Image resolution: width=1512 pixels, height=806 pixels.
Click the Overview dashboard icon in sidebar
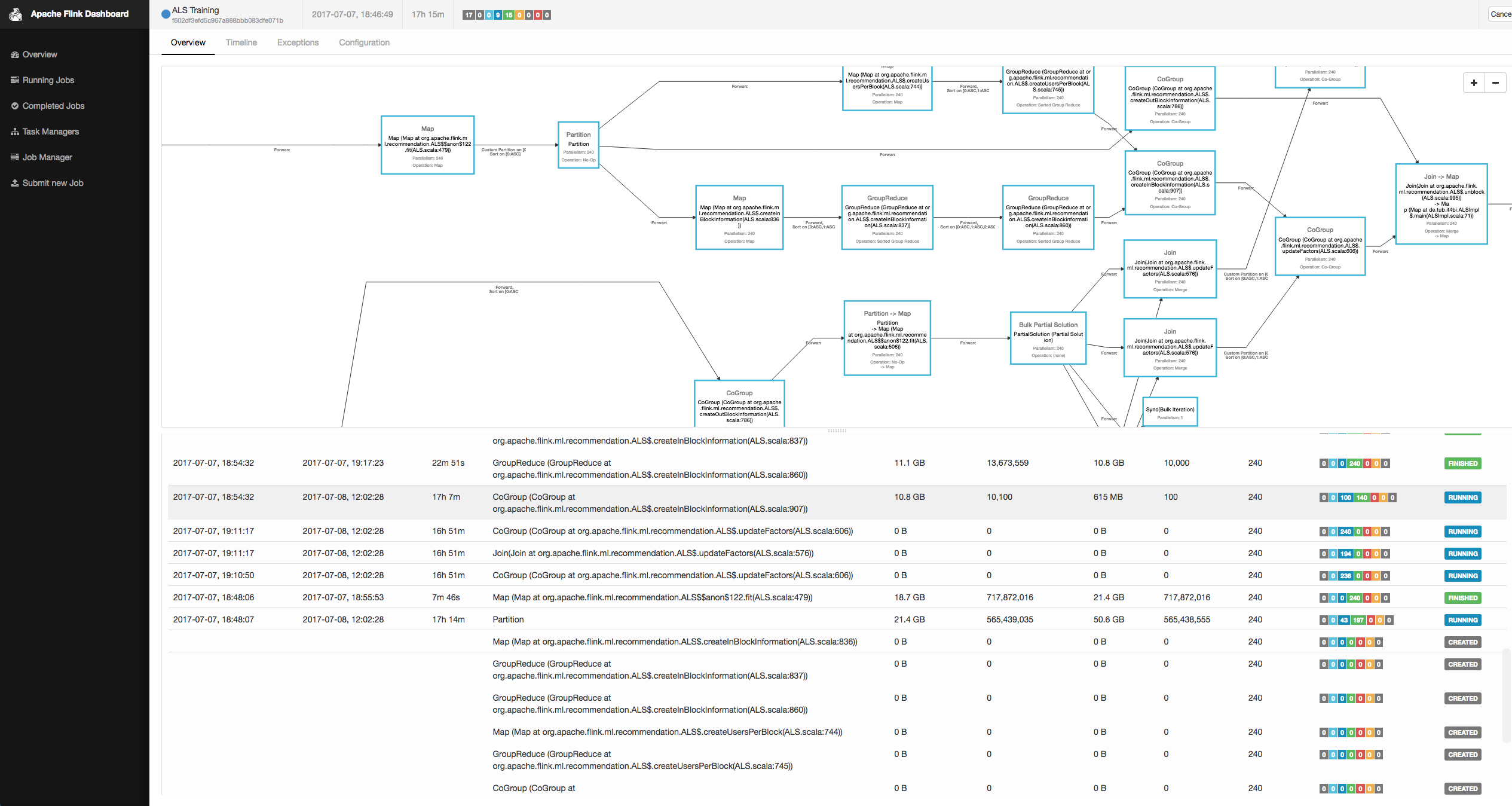(15, 54)
